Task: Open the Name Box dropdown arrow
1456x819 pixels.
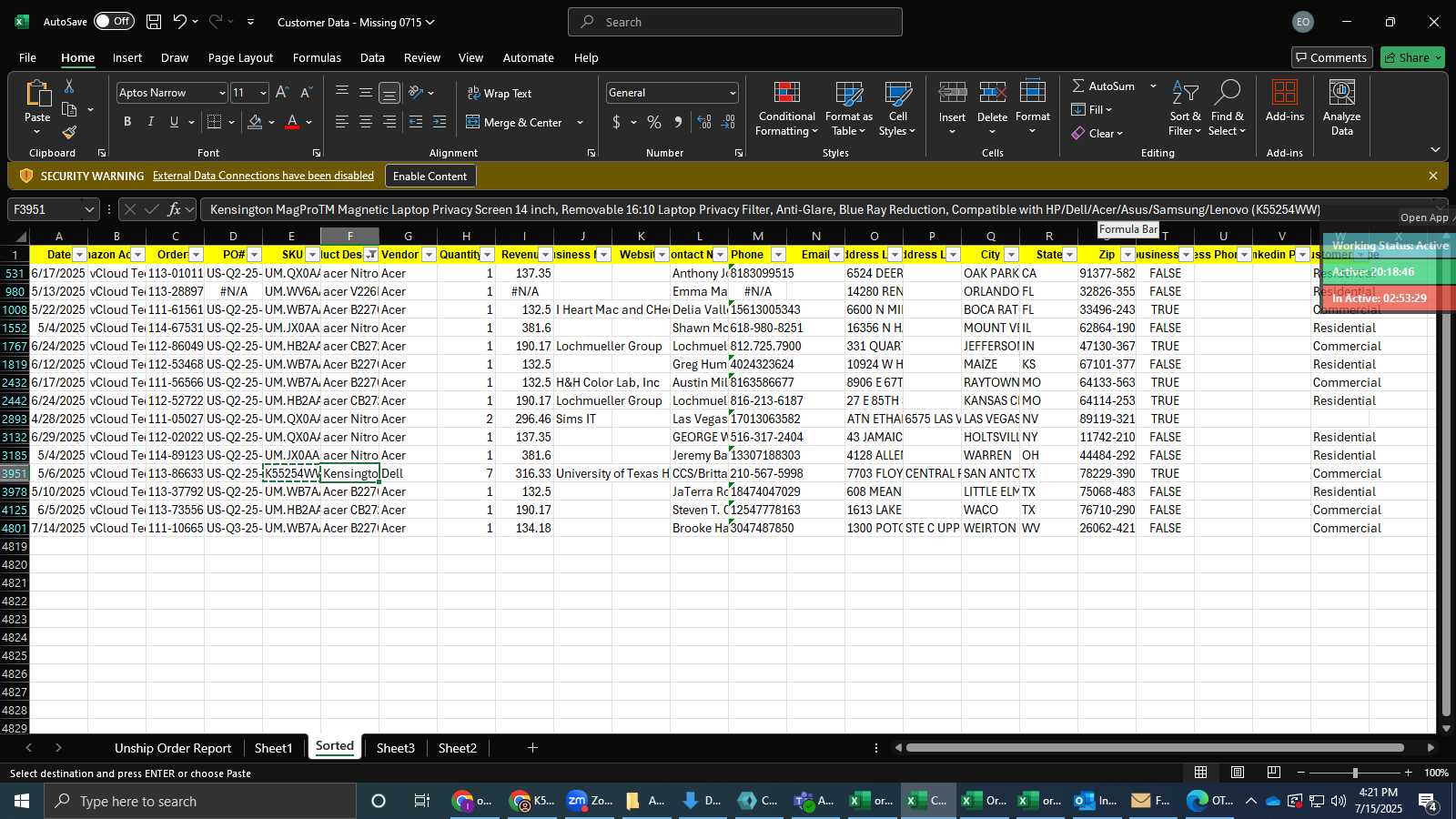Action: [89, 209]
